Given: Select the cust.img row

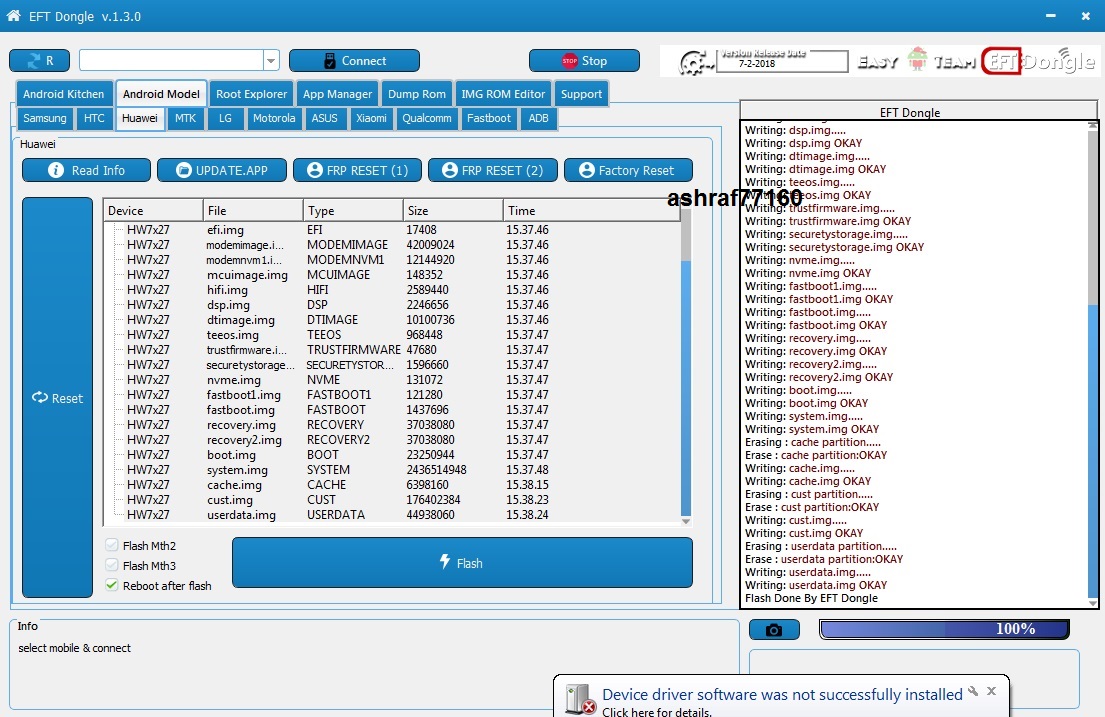Looking at the screenshot, I should (x=392, y=500).
